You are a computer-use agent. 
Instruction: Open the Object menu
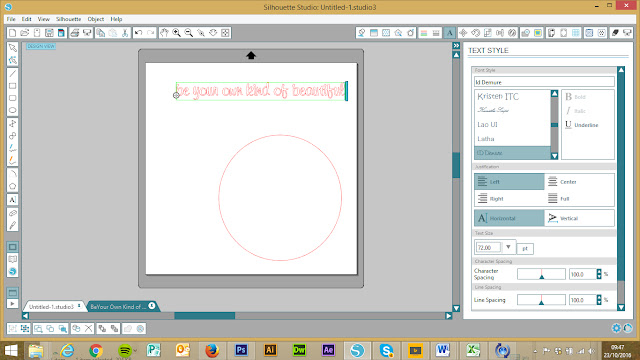click(x=96, y=19)
